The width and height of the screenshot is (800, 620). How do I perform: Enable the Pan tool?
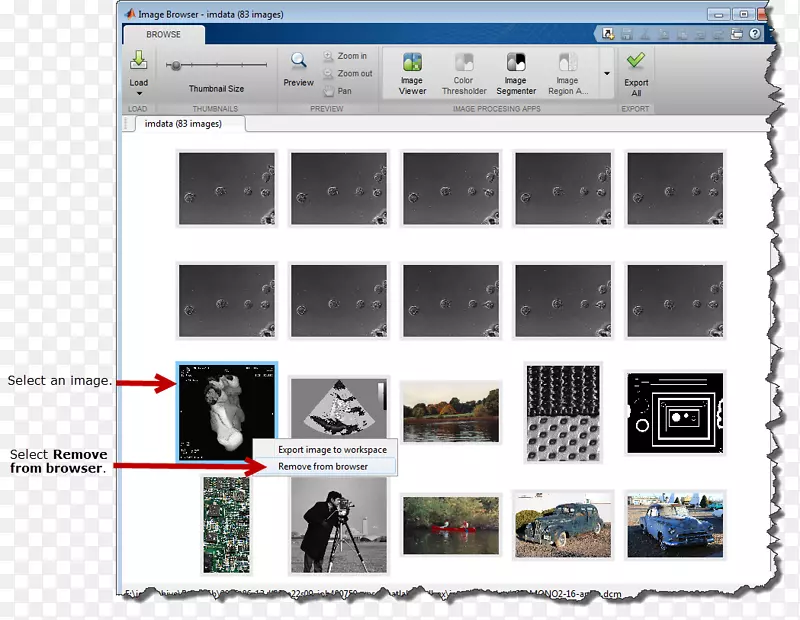tap(337, 91)
